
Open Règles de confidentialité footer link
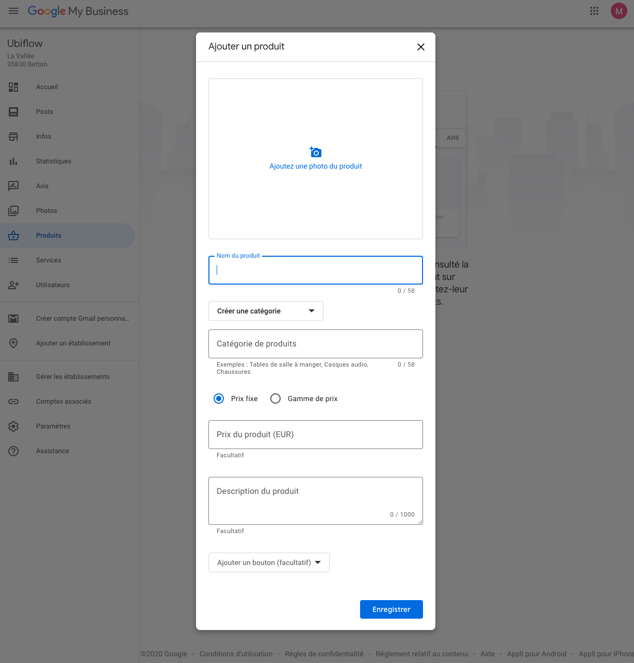(x=324, y=654)
